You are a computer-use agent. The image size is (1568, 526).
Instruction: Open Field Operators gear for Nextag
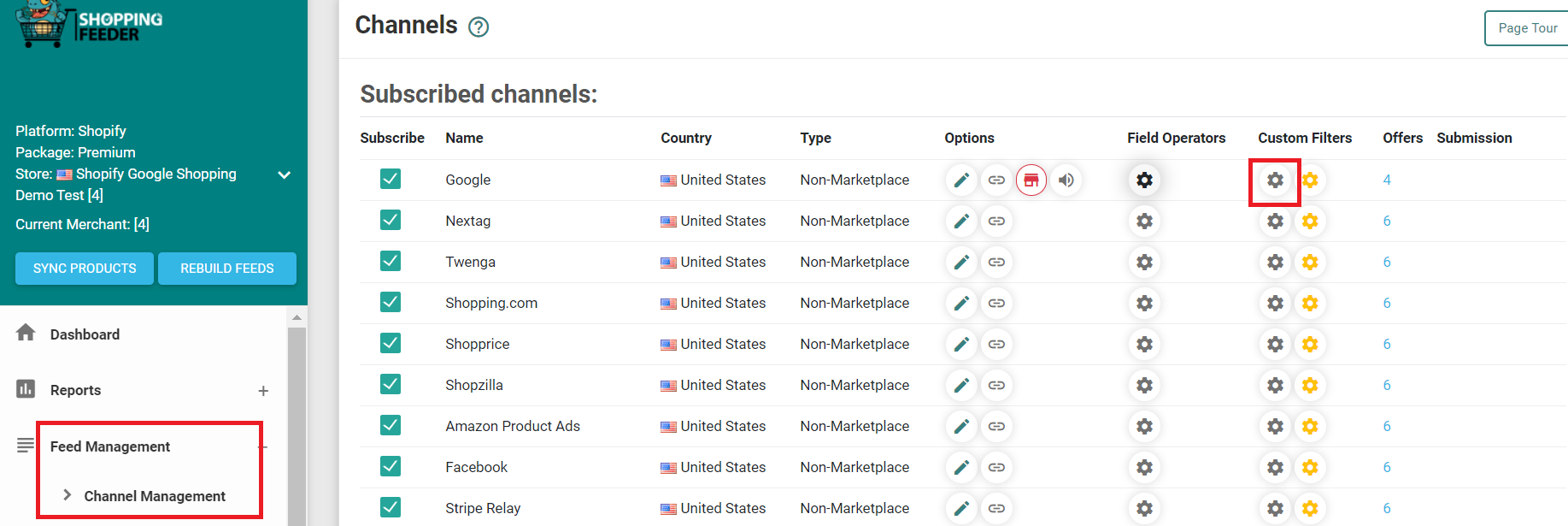(1144, 221)
